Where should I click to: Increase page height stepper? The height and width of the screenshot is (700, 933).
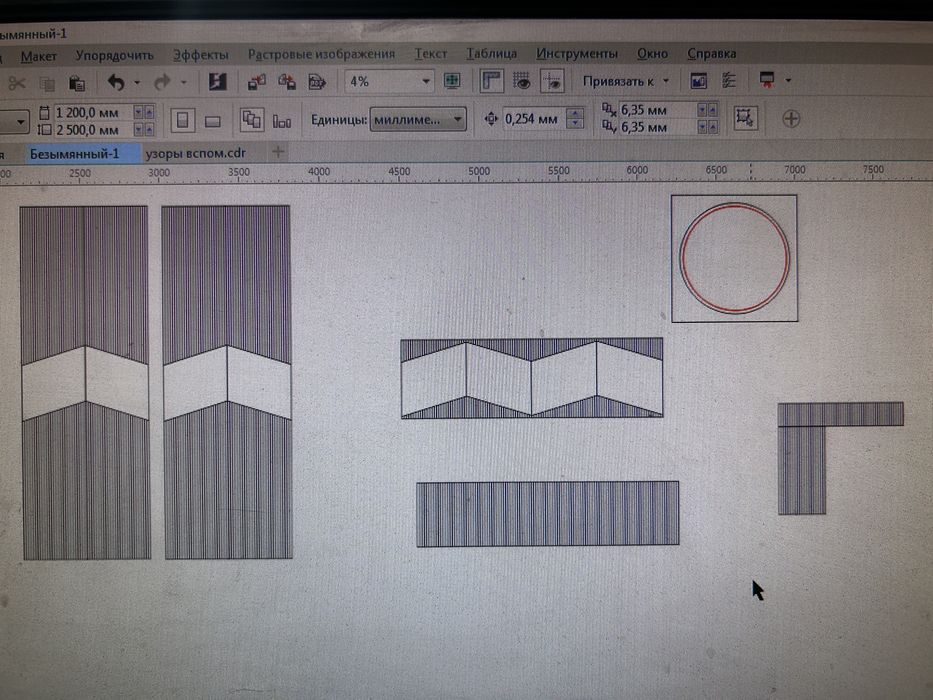tap(149, 129)
